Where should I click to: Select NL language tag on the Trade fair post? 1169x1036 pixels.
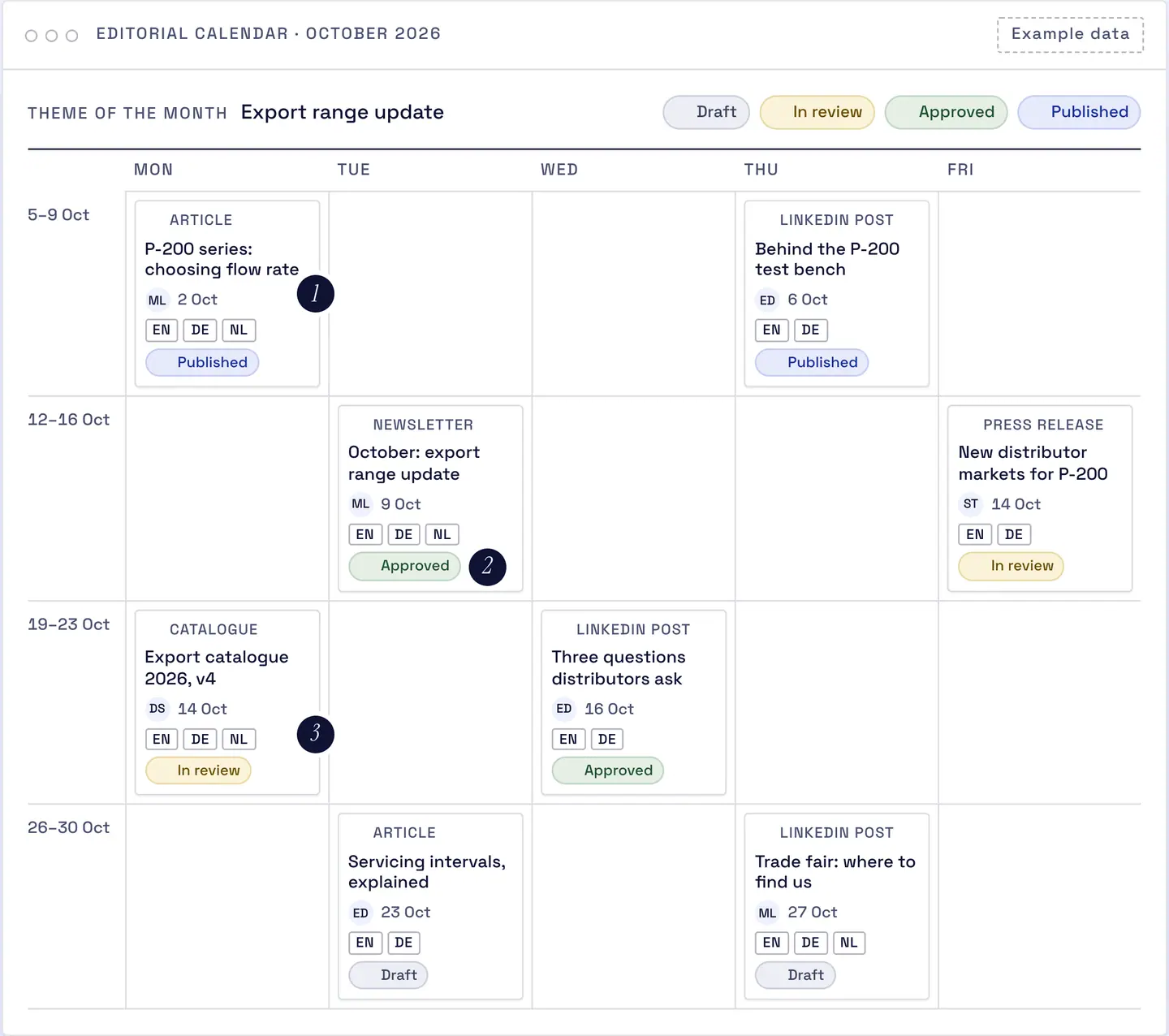[849, 943]
